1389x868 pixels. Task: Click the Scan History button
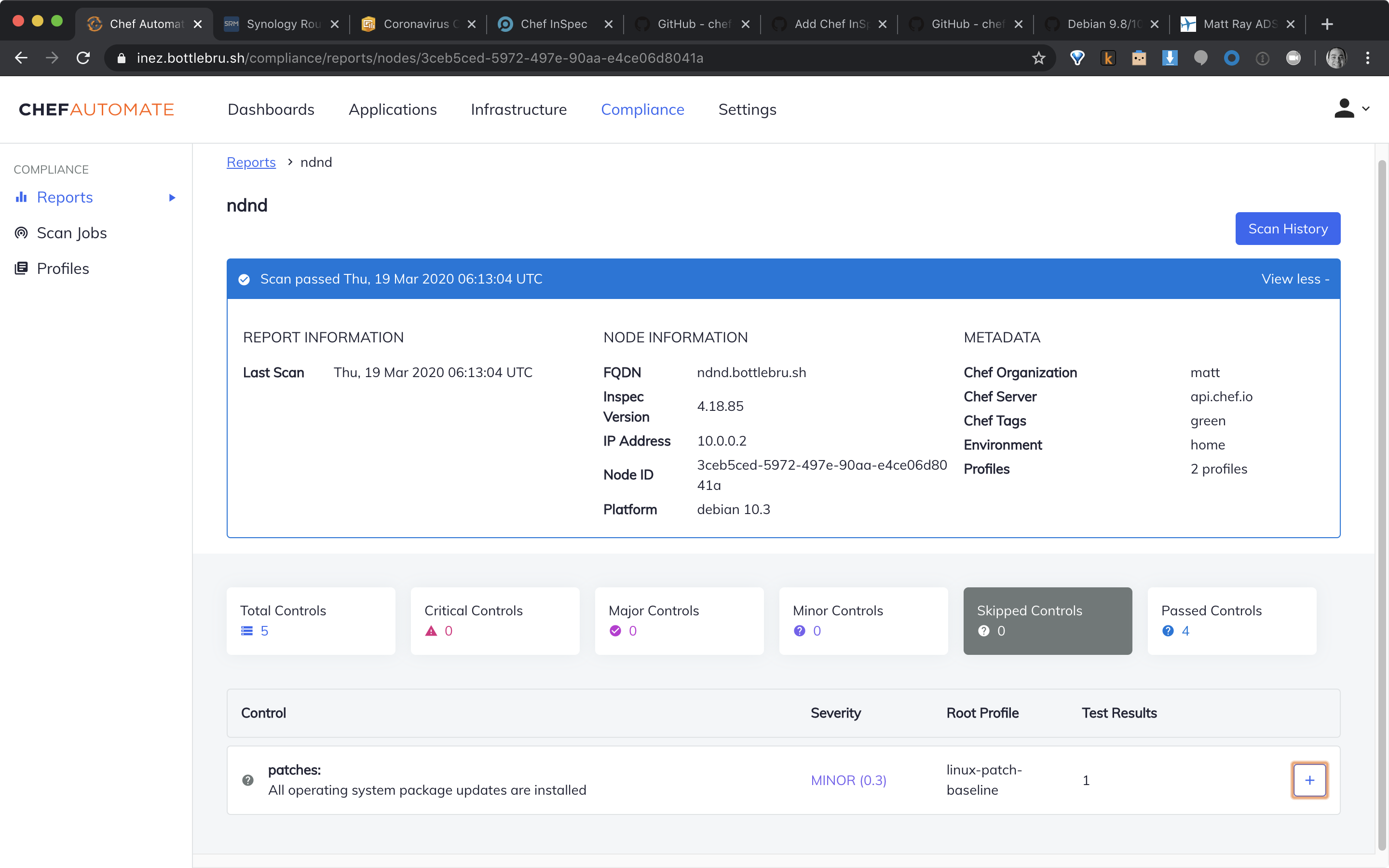point(1287,229)
